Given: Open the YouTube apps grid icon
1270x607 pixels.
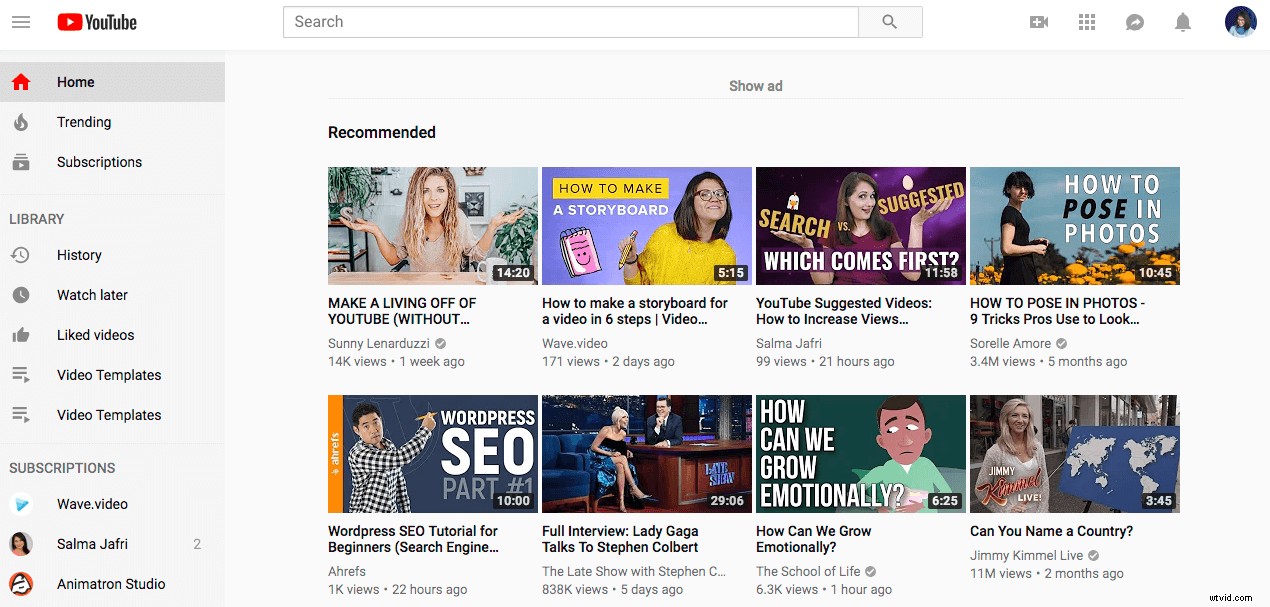Looking at the screenshot, I should [1087, 21].
